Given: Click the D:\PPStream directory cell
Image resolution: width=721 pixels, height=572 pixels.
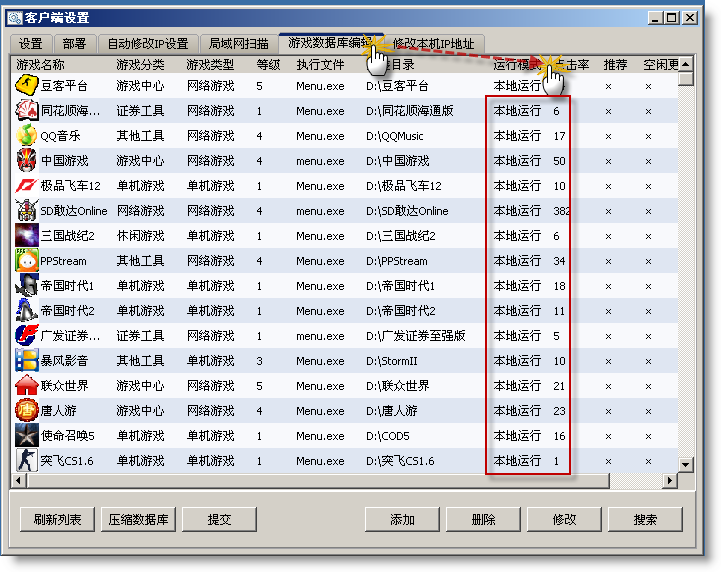Looking at the screenshot, I should pos(397,261).
